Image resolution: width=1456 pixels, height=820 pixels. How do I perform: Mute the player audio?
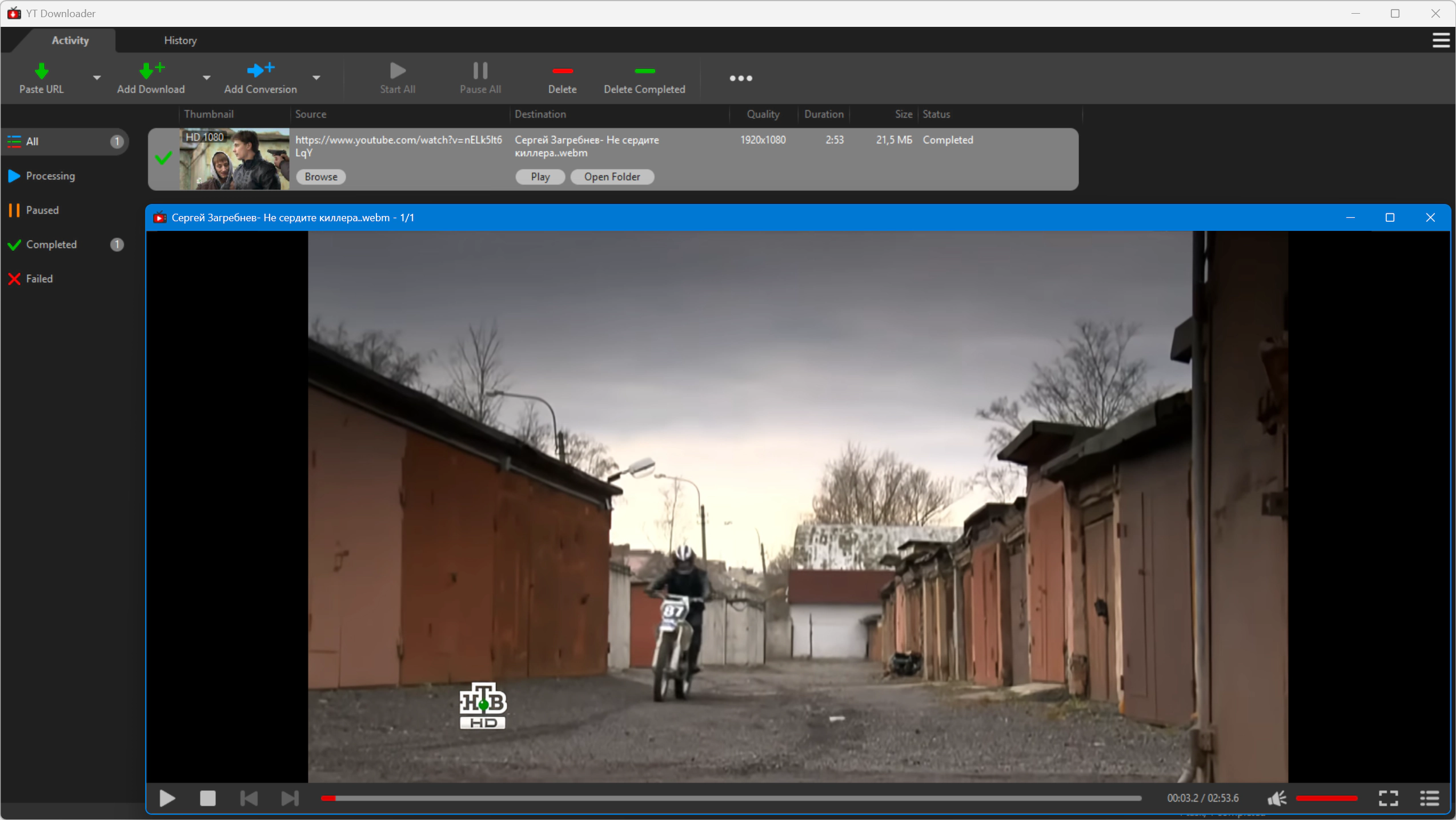1277,798
